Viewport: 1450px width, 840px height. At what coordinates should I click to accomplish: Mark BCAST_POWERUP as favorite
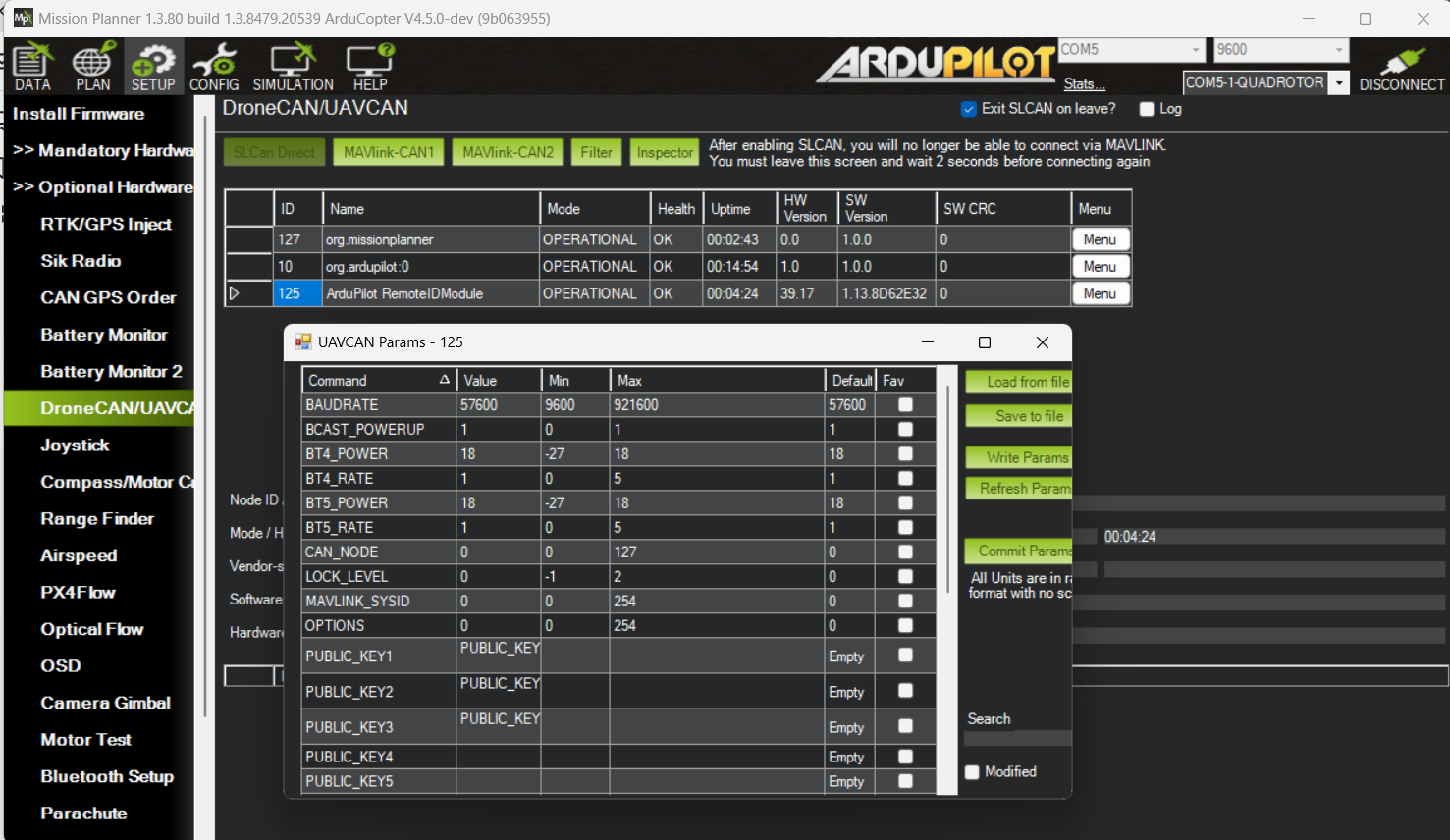(x=905, y=429)
